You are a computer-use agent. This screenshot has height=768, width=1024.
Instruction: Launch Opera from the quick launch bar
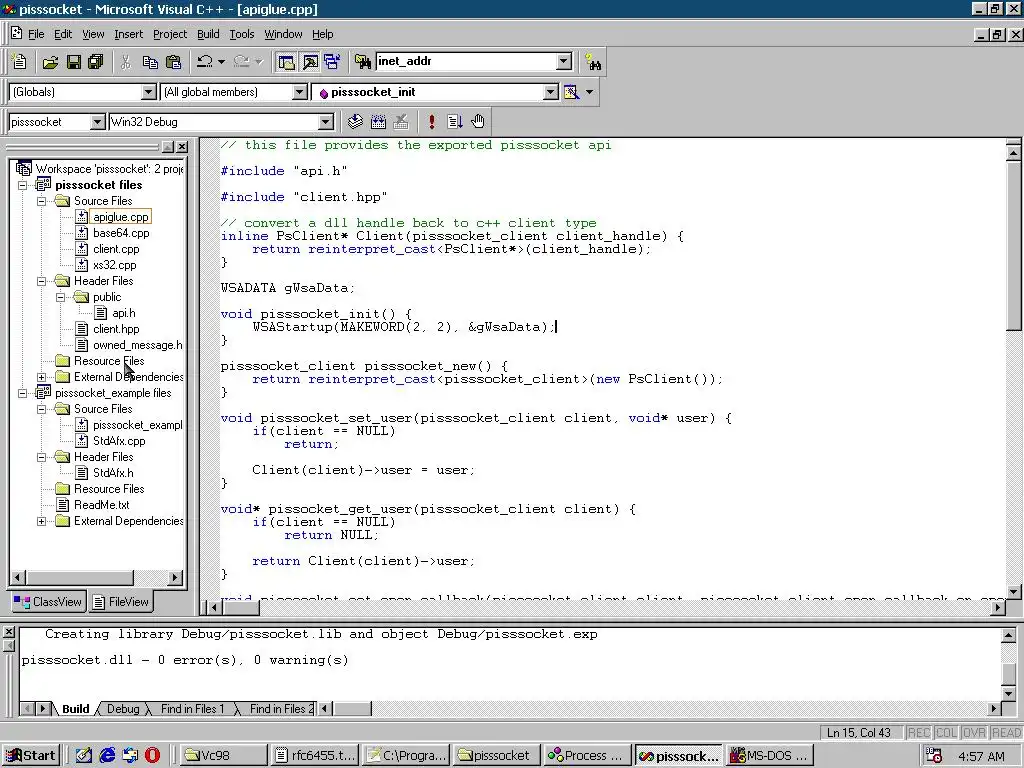click(x=152, y=756)
